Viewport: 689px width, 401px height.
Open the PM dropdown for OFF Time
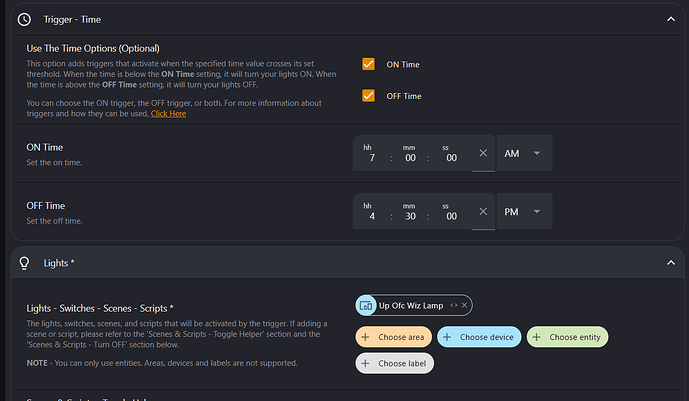(x=524, y=212)
